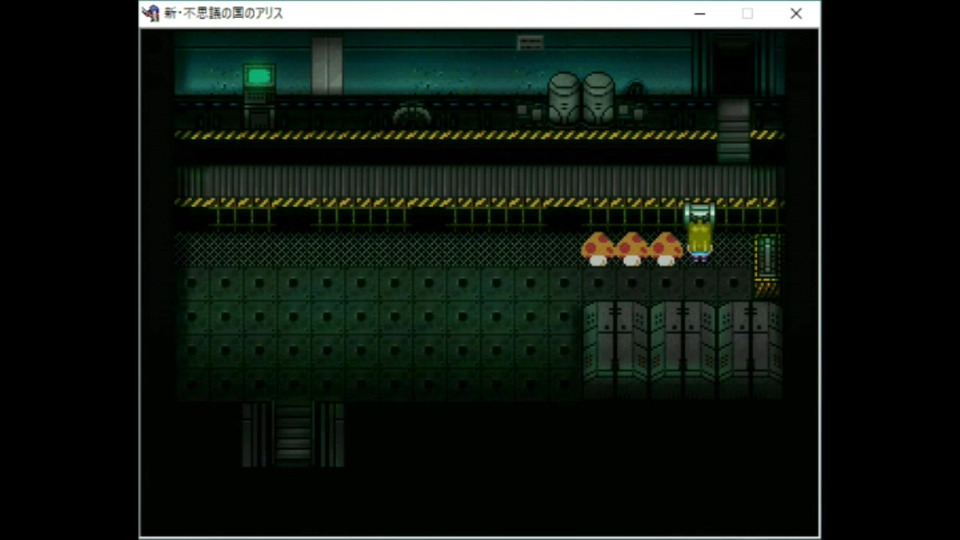Click the wall vent grille
Viewport: 960px width, 540px height.
pyautogui.click(x=530, y=43)
